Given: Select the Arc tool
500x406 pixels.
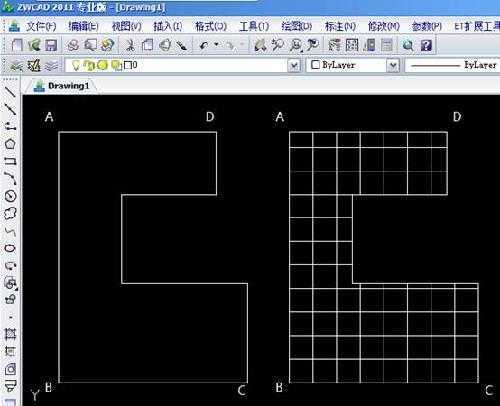Looking at the screenshot, I should (11, 179).
